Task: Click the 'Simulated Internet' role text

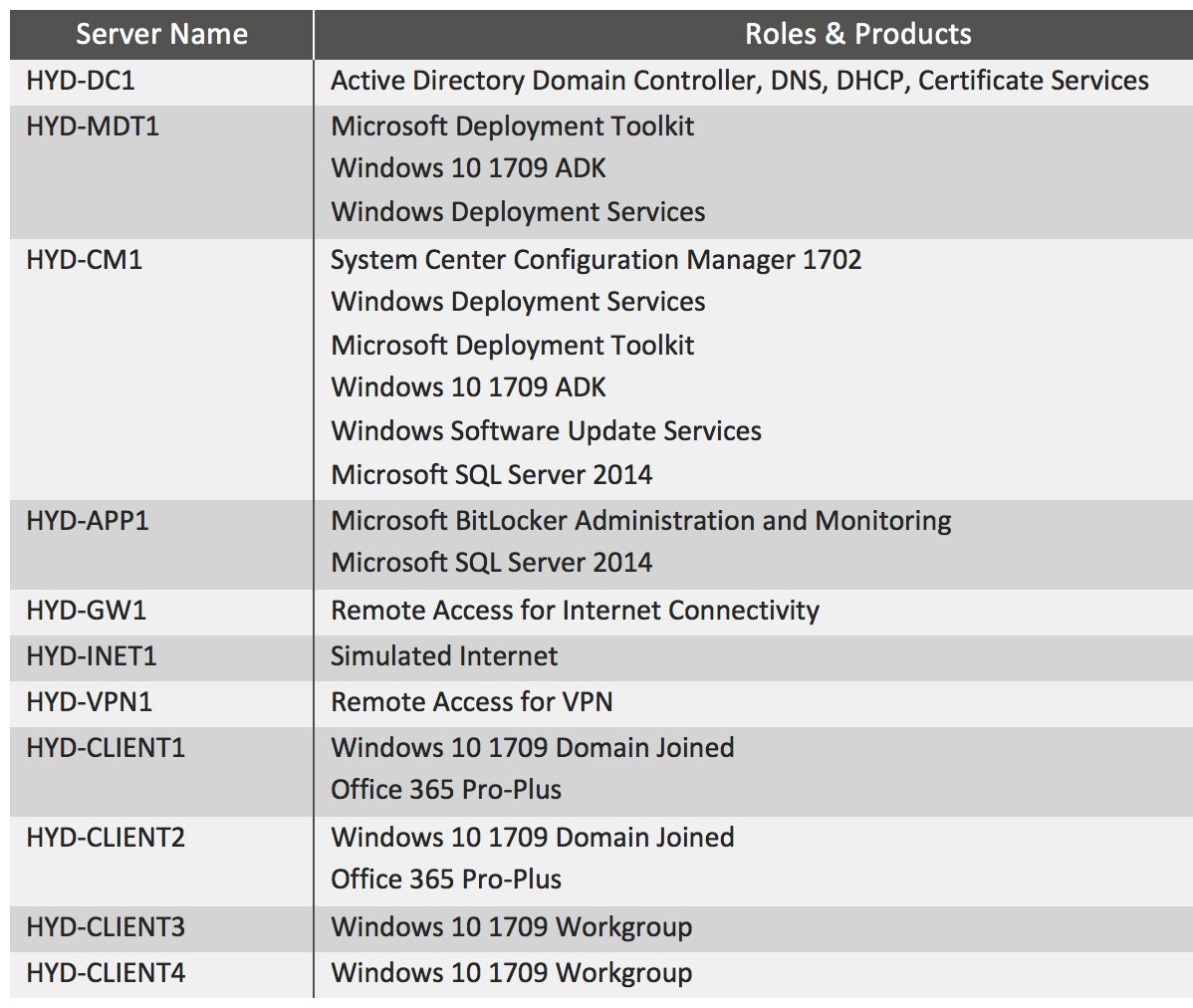Action: [x=443, y=656]
